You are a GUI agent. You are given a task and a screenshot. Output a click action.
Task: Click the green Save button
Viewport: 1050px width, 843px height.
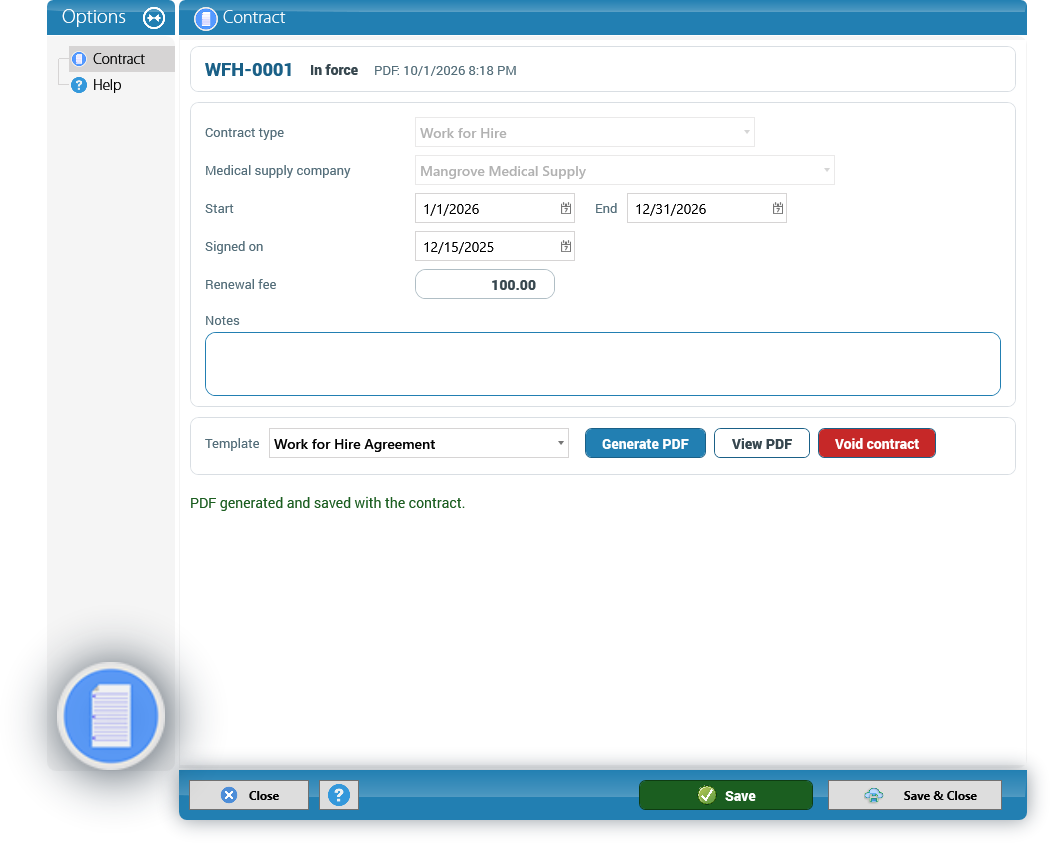pos(726,795)
